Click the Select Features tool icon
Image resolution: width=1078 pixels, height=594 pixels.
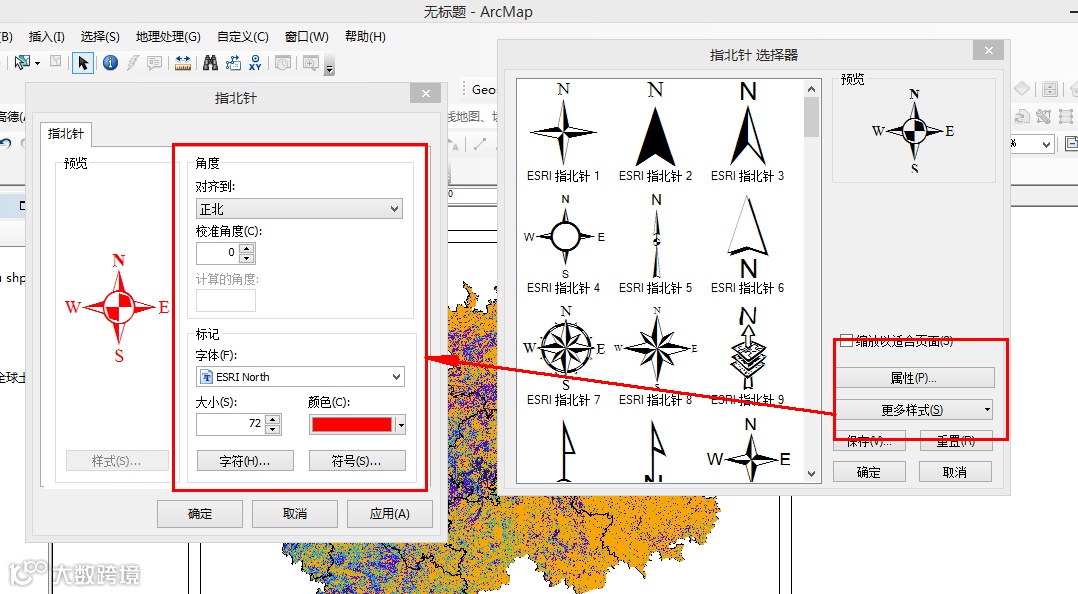coord(22,63)
